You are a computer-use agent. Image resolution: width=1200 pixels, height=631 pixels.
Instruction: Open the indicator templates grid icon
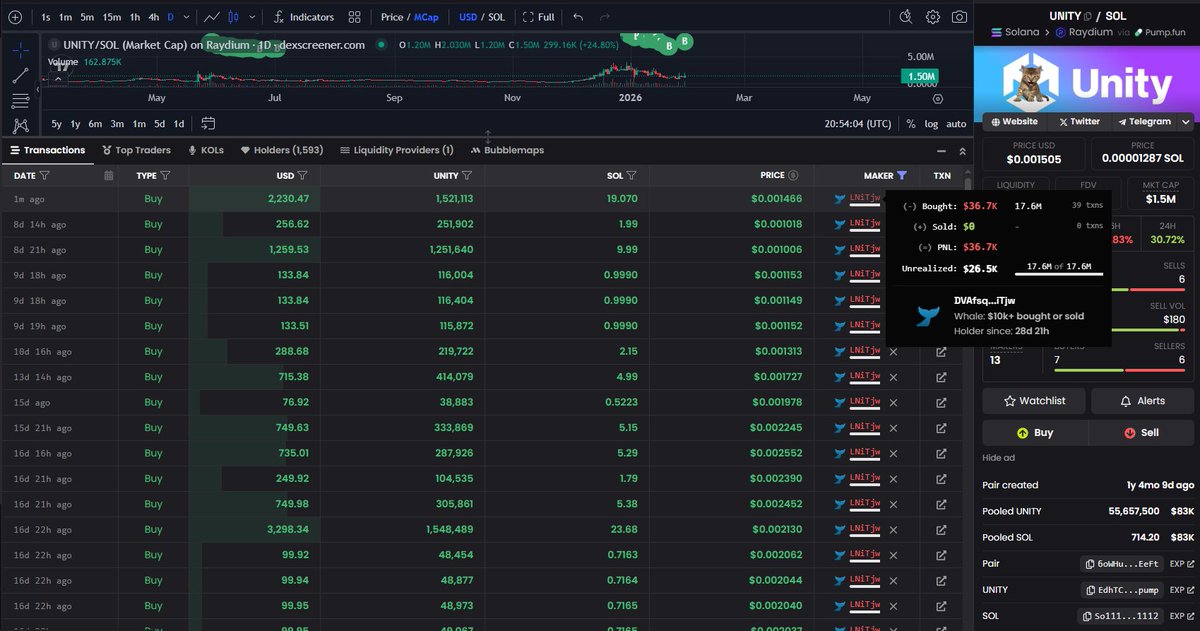[x=354, y=17]
